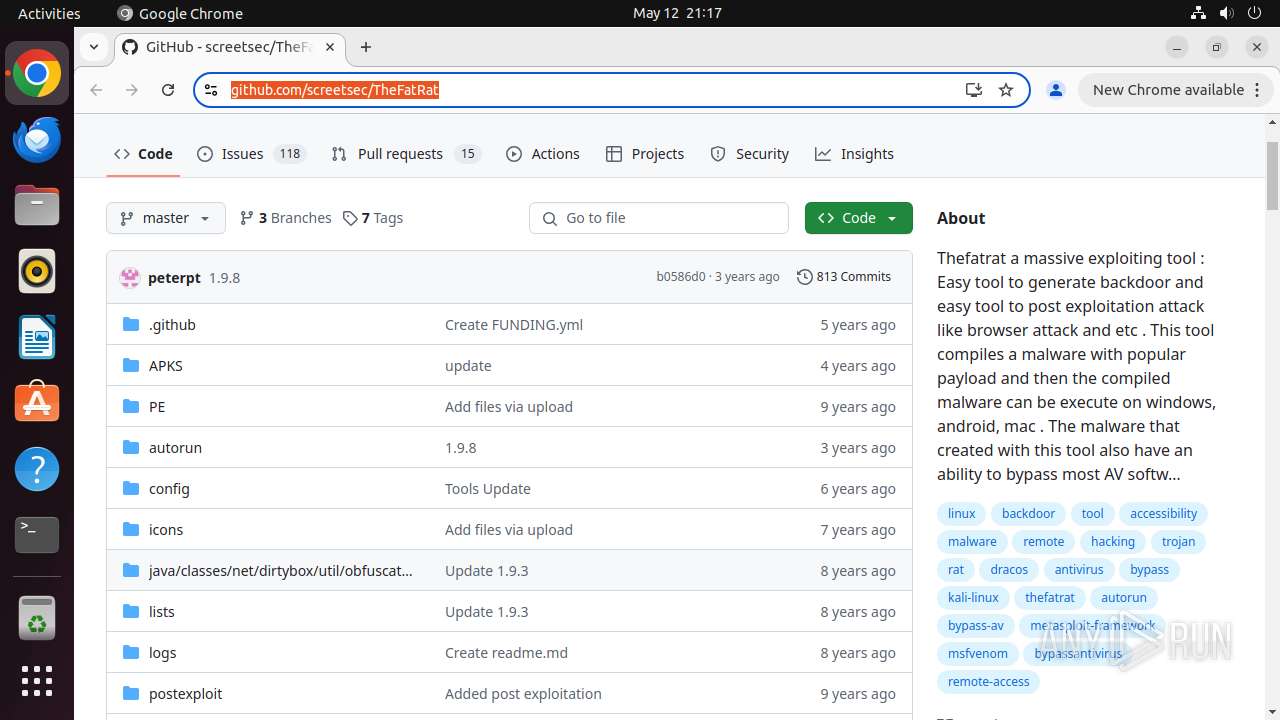Image resolution: width=1280 pixels, height=720 pixels.
Task: Launch Terminal from the dock
Action: point(37,534)
